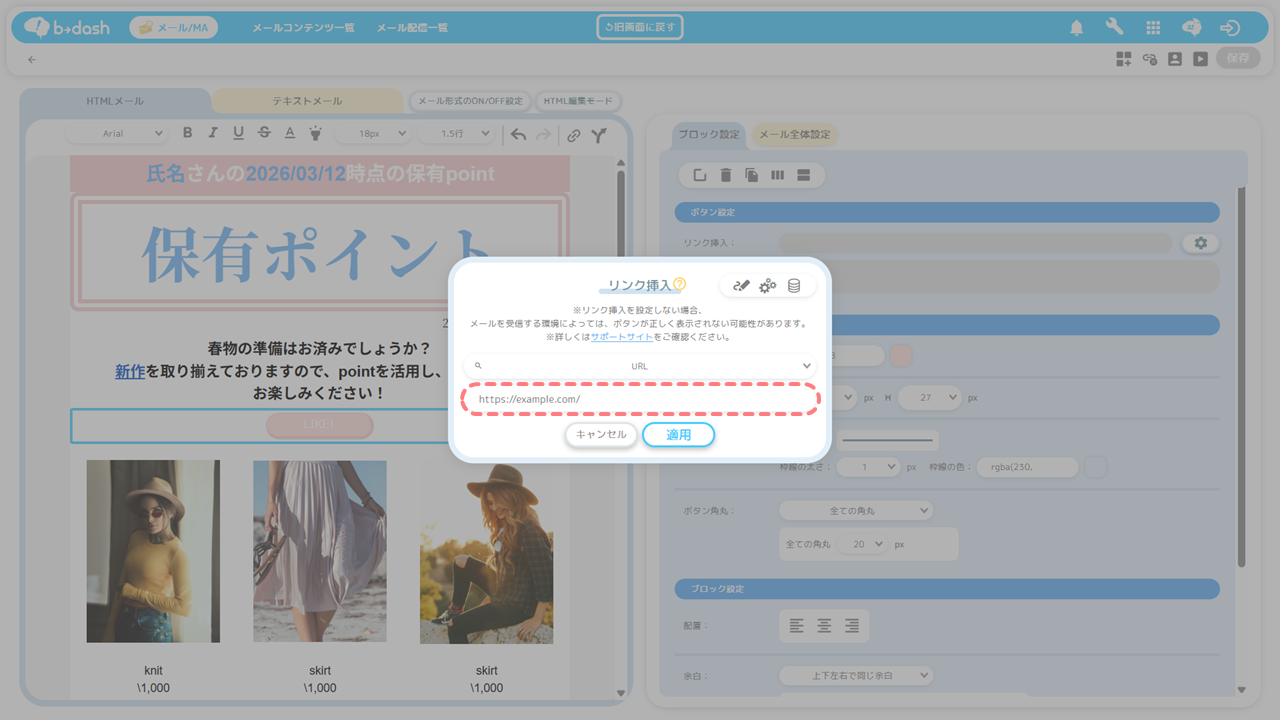The image size is (1280, 720).
Task: Click the 適用 apply button
Action: click(678, 435)
